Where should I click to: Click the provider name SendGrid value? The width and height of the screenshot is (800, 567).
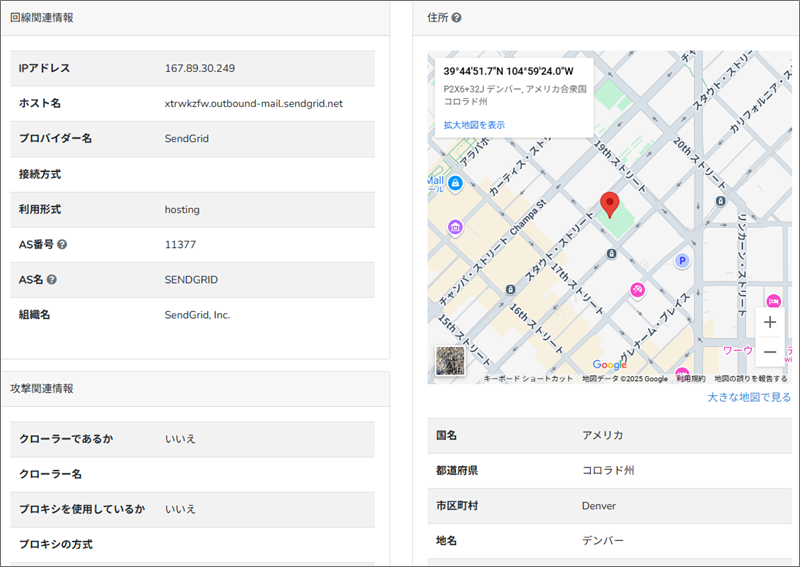click(x=186, y=139)
